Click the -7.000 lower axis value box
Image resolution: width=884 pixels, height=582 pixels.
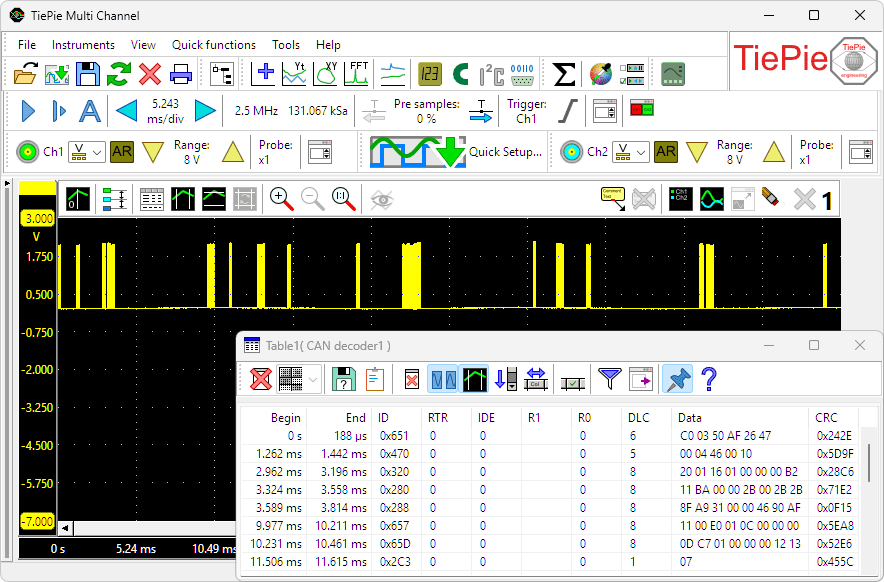(38, 521)
